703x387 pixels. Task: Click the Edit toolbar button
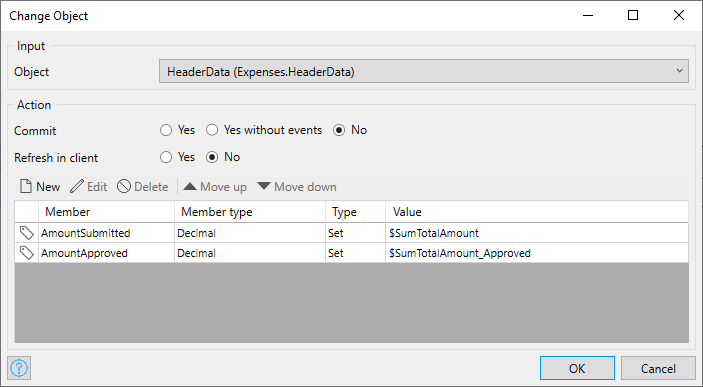click(x=89, y=187)
